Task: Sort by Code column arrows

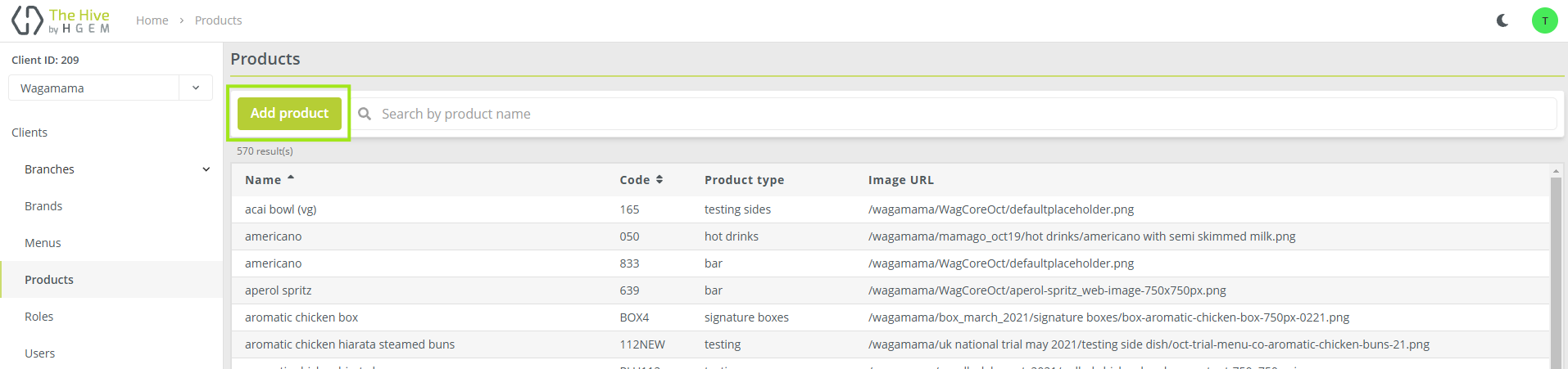Action: point(659,179)
